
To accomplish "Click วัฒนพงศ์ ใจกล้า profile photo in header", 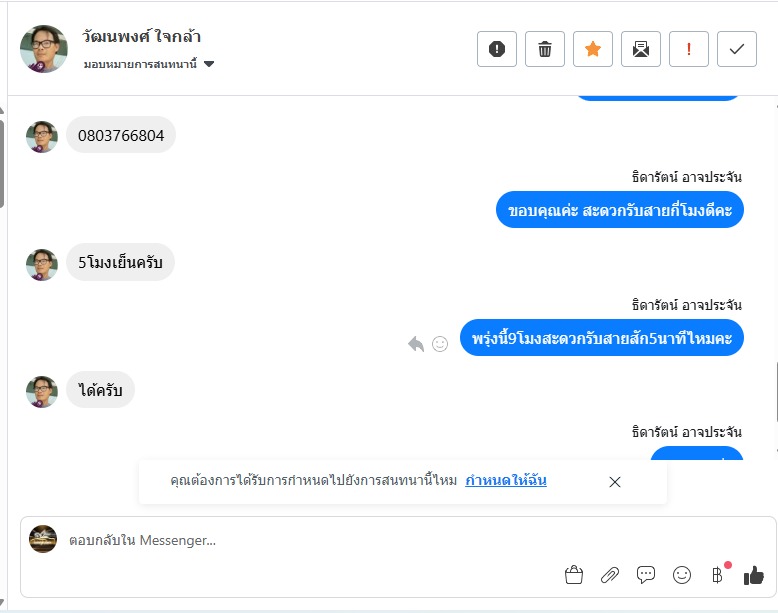I will tap(44, 49).
